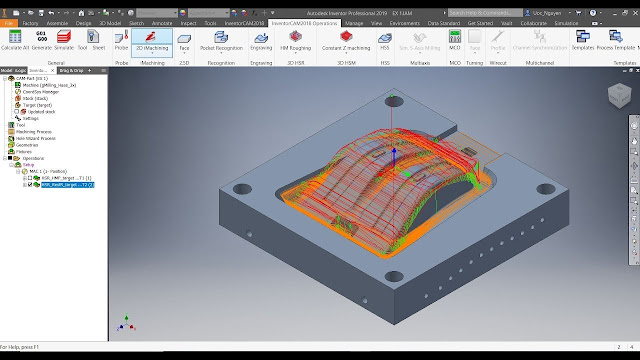Open the Constant Z machining icon
This screenshot has width=640, height=360.
click(346, 37)
